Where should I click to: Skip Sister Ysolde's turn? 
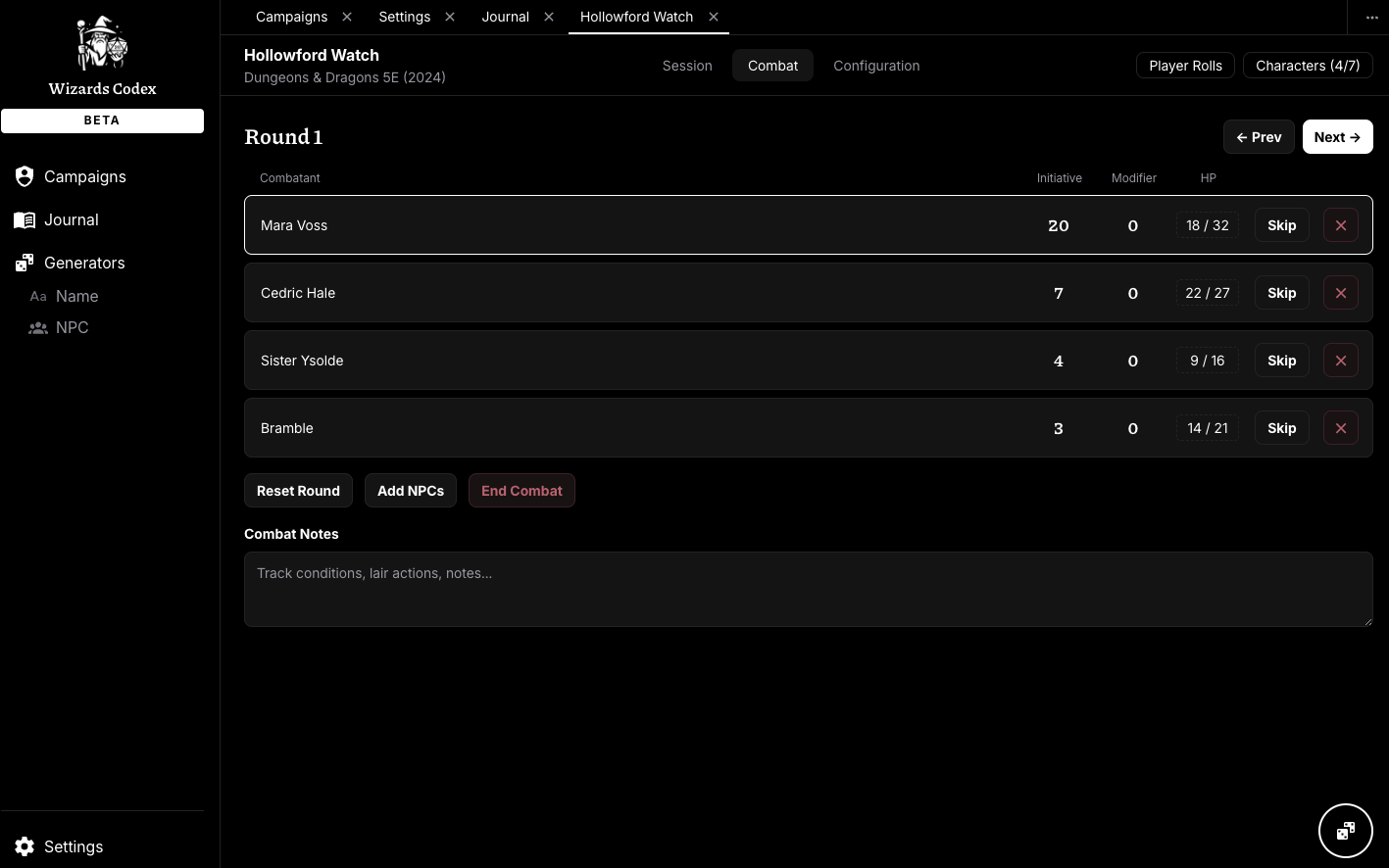point(1282,361)
